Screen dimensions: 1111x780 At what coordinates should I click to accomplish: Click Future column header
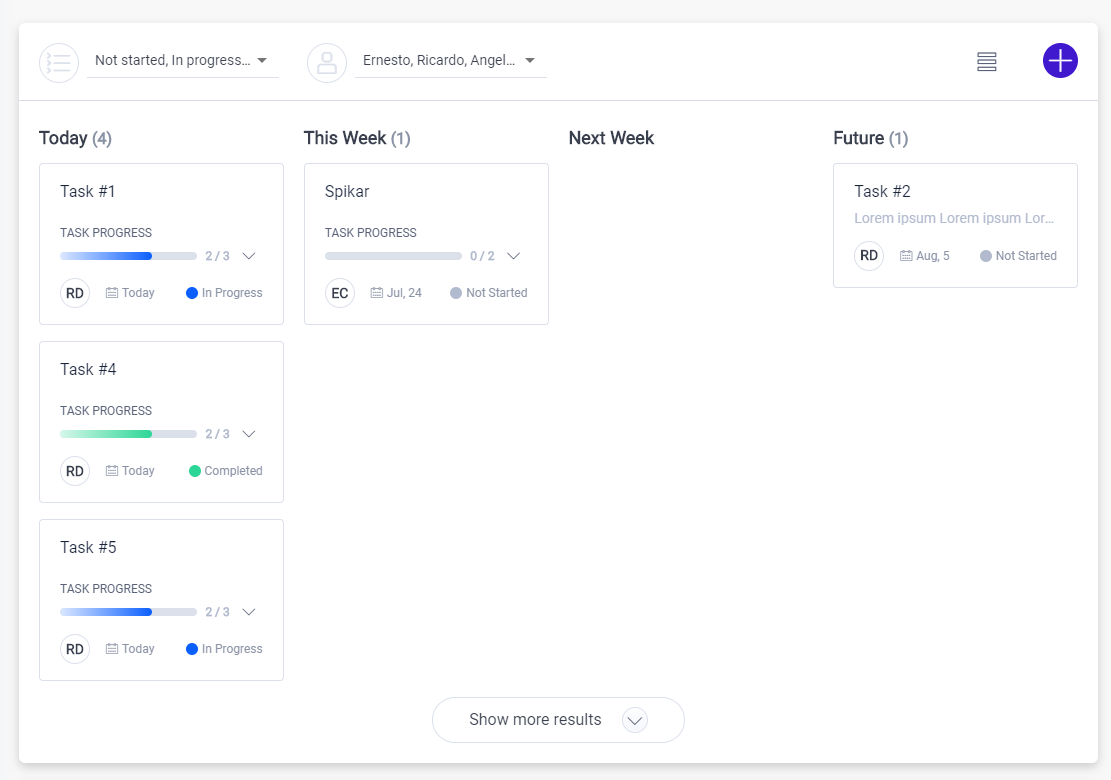(871, 138)
